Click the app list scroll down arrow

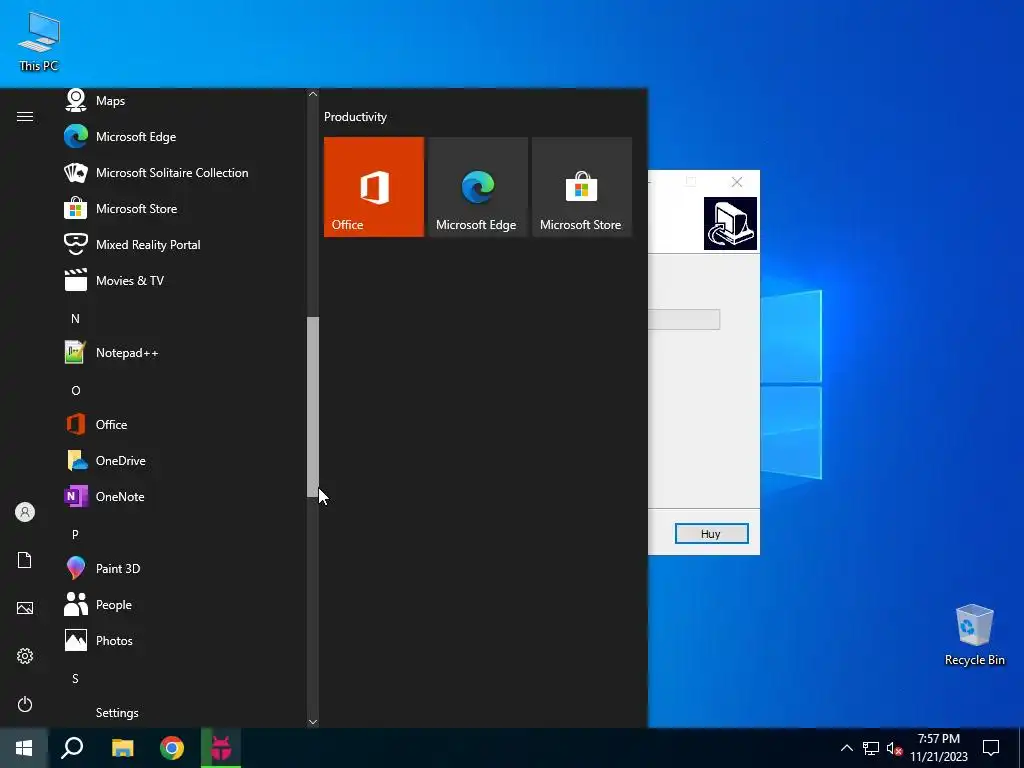[313, 722]
